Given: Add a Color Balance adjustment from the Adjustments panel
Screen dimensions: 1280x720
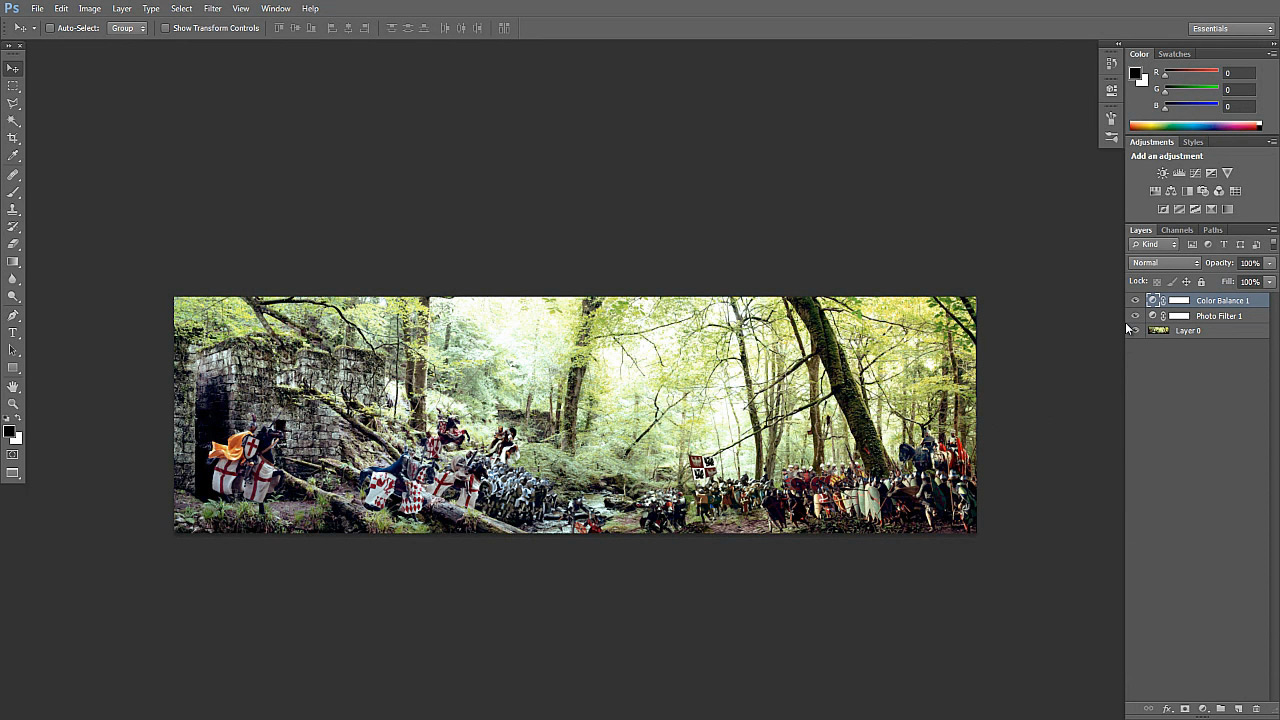Looking at the screenshot, I should coord(1171,191).
